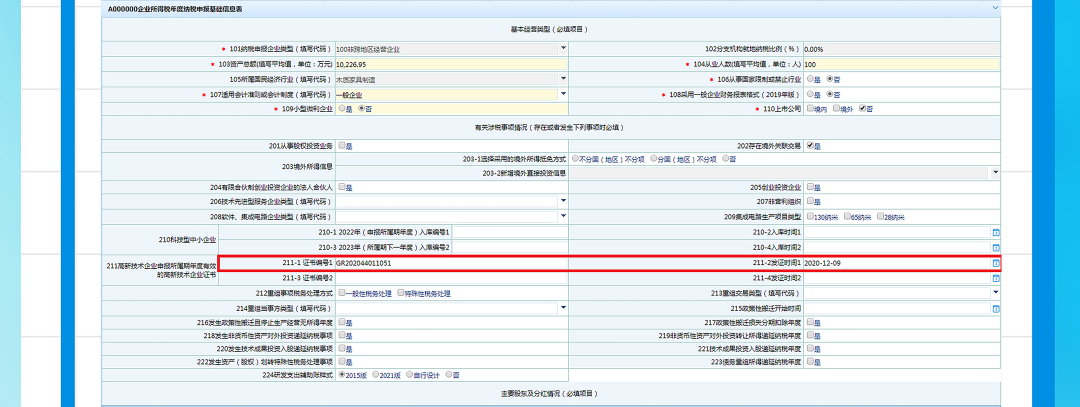Collapse the A000000 form section chevron
1080x407 pixels.
994,9
